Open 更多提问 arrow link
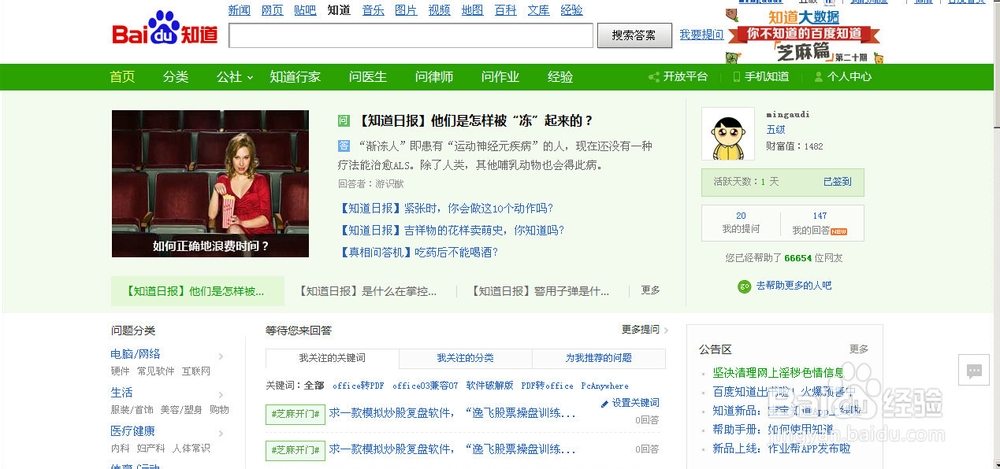The height and width of the screenshot is (469, 1000). click(x=645, y=330)
